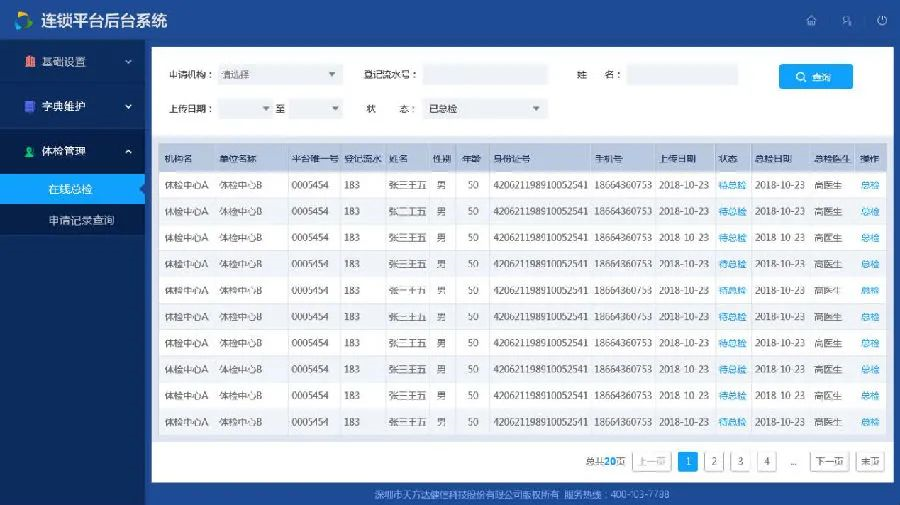Open the 申请机构 dropdown

click(280, 75)
